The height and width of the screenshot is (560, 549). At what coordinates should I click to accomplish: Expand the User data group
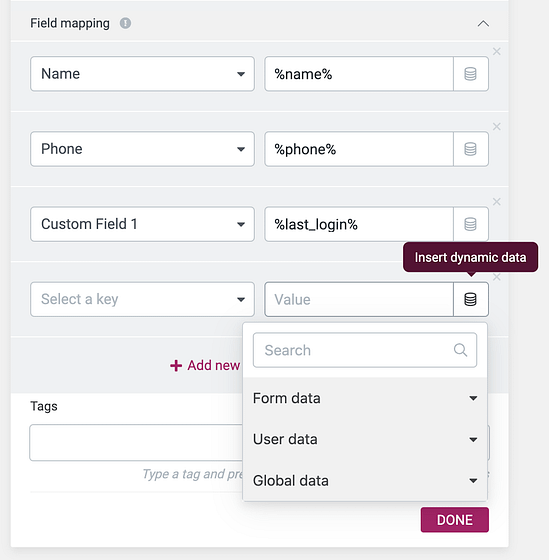coord(365,439)
